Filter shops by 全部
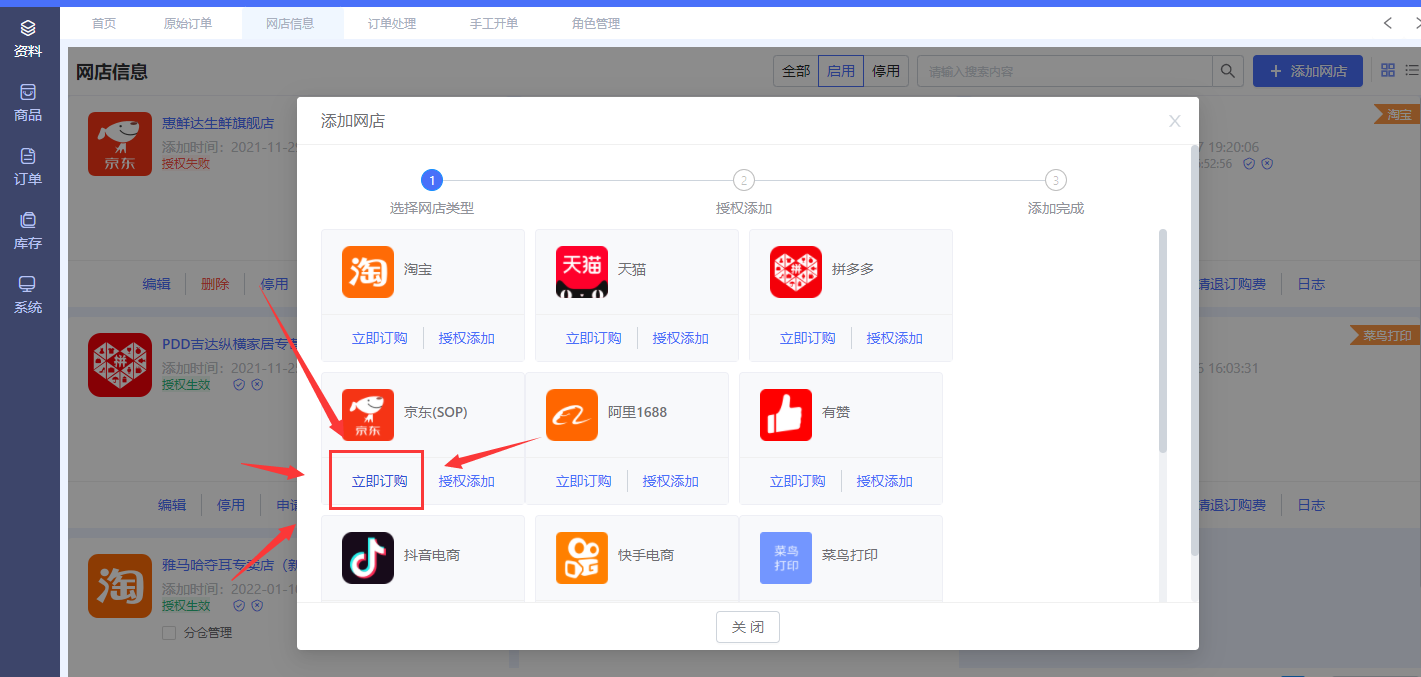The width and height of the screenshot is (1421, 677). tap(796, 71)
